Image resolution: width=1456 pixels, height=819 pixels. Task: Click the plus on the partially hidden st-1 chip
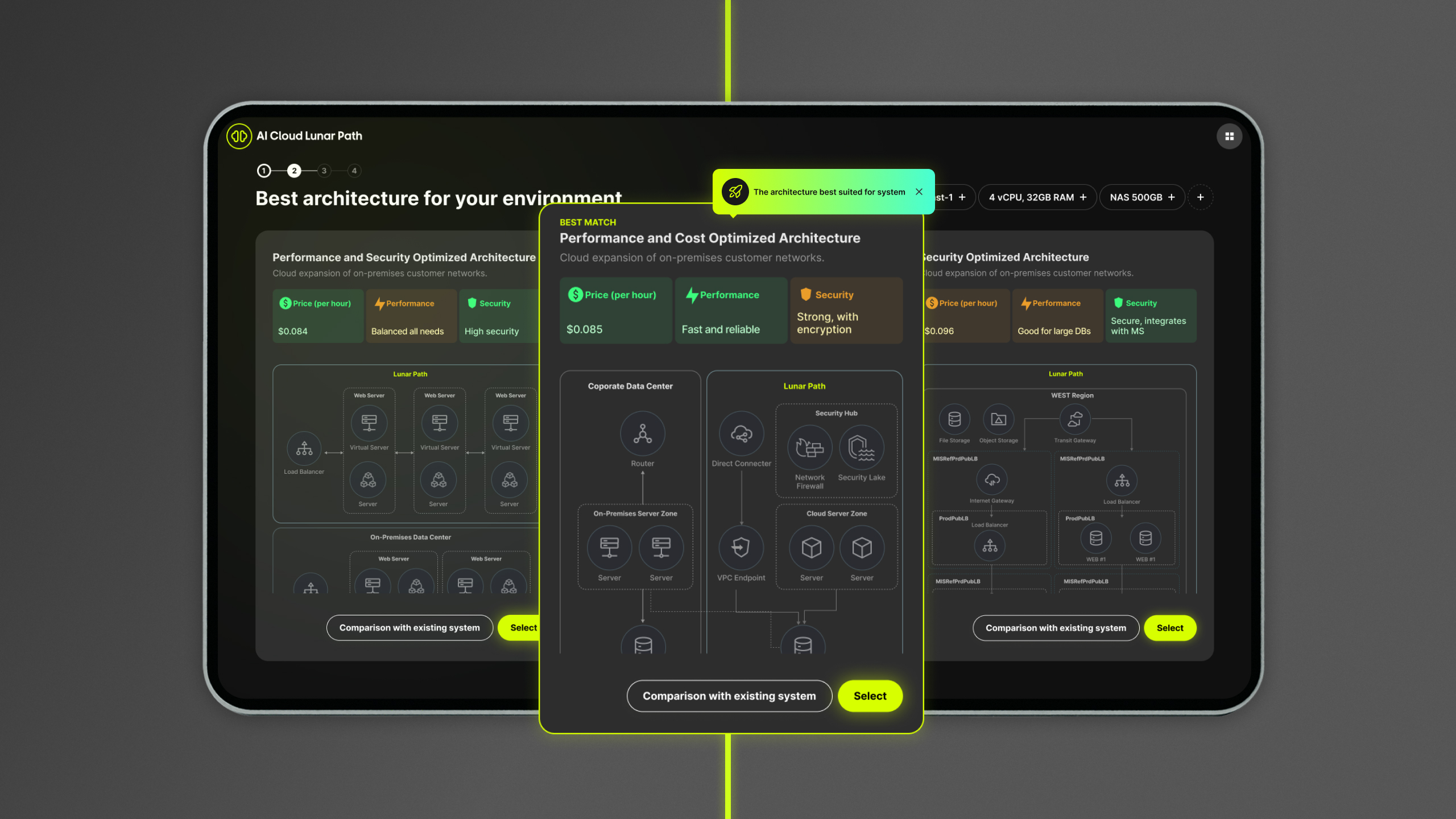click(x=962, y=197)
